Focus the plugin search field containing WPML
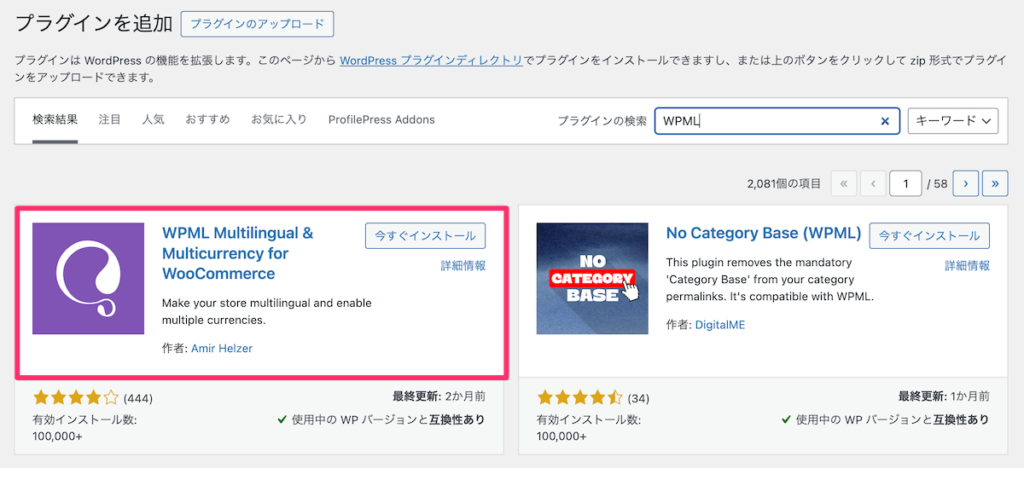1024x503 pixels. 777,121
